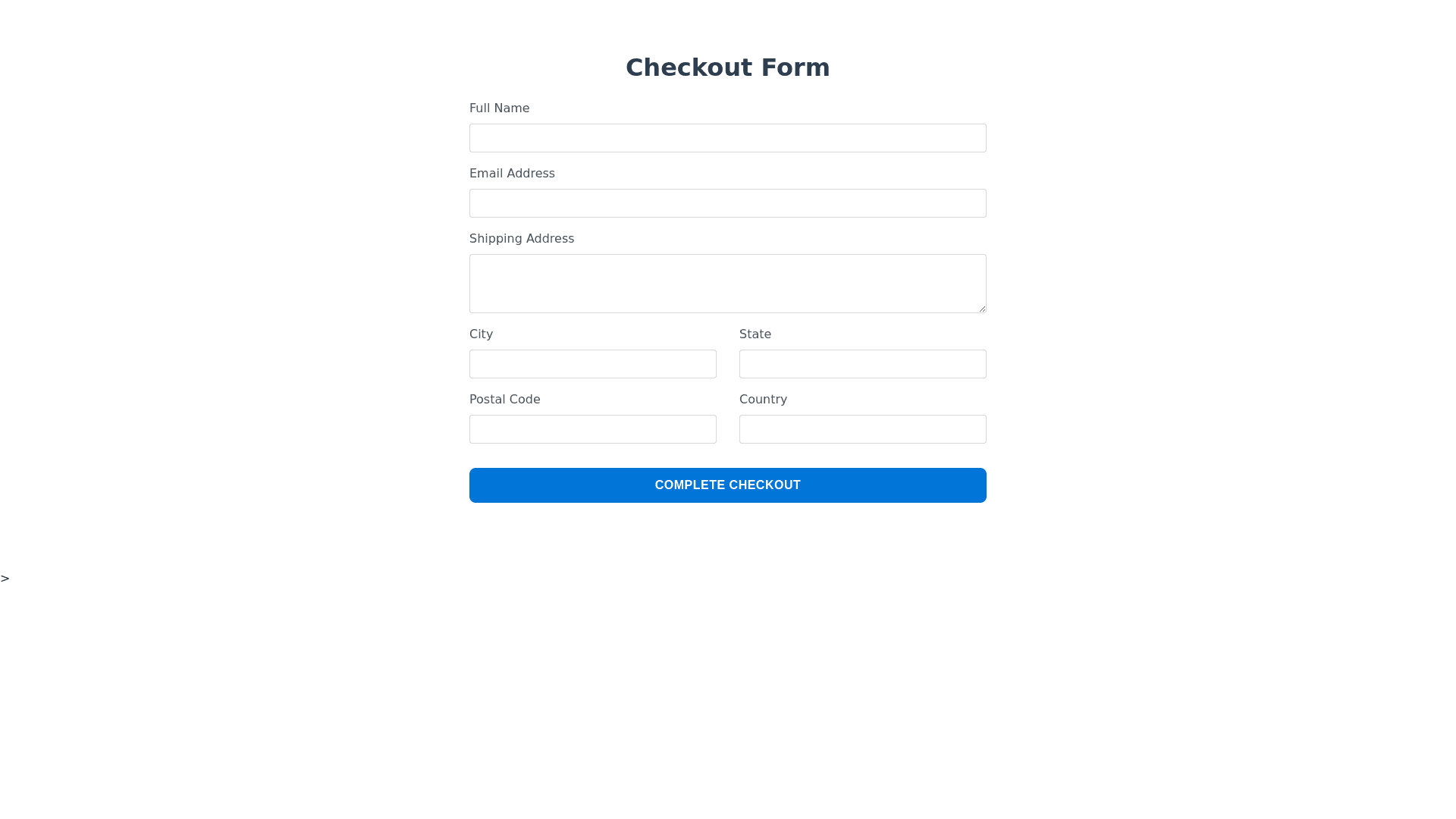
Task: Click the "Full Name" label text
Action: [499, 108]
